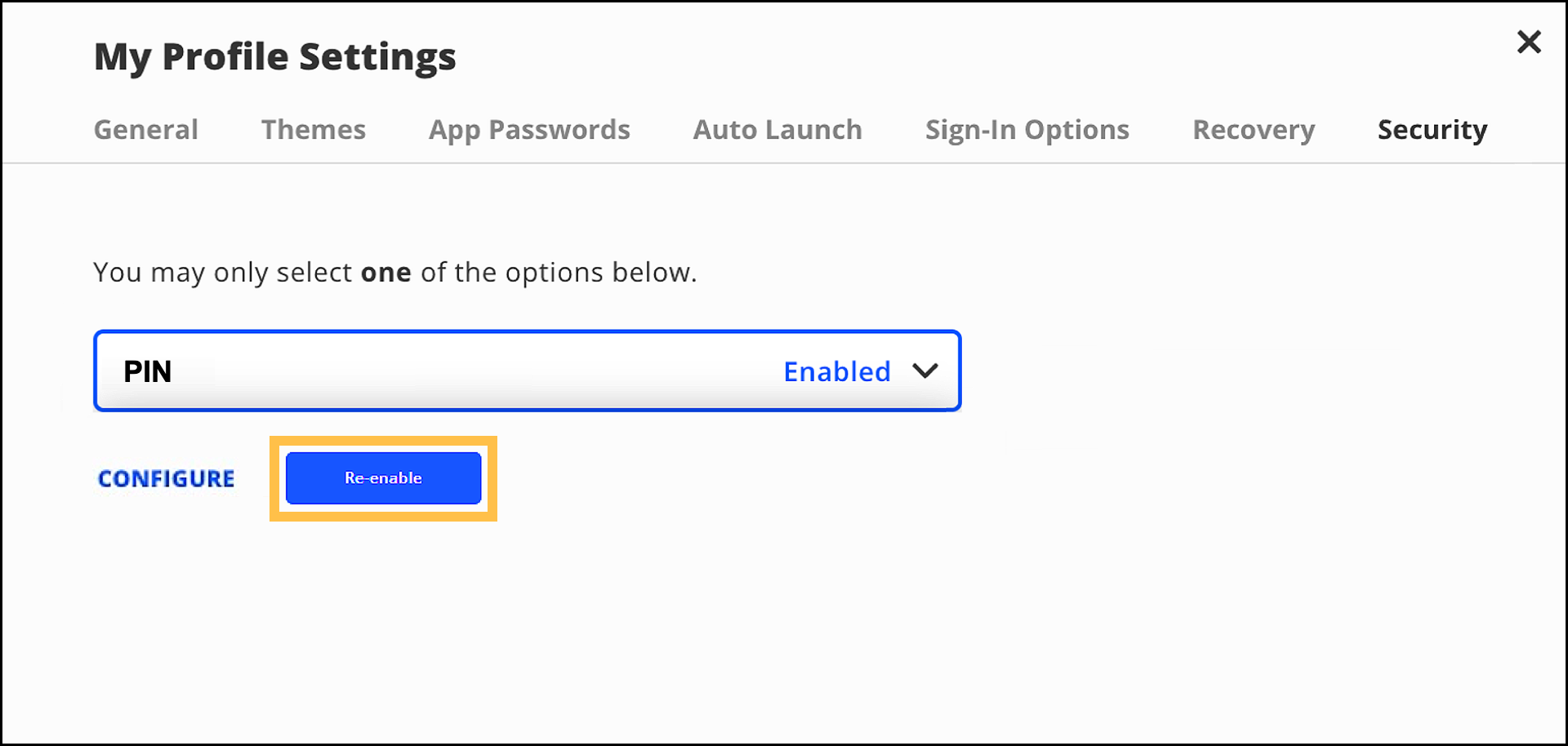1568x746 pixels.
Task: Click the highlighted Re-enable control
Action: [x=383, y=477]
